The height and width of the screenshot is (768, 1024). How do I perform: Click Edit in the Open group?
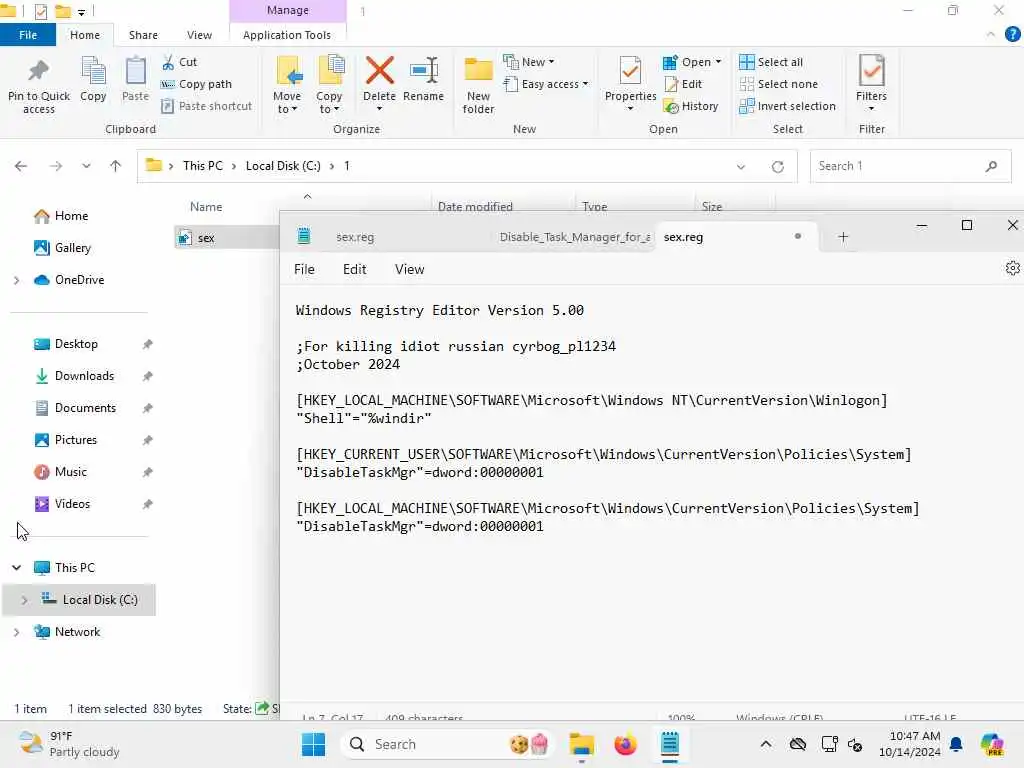[682, 84]
